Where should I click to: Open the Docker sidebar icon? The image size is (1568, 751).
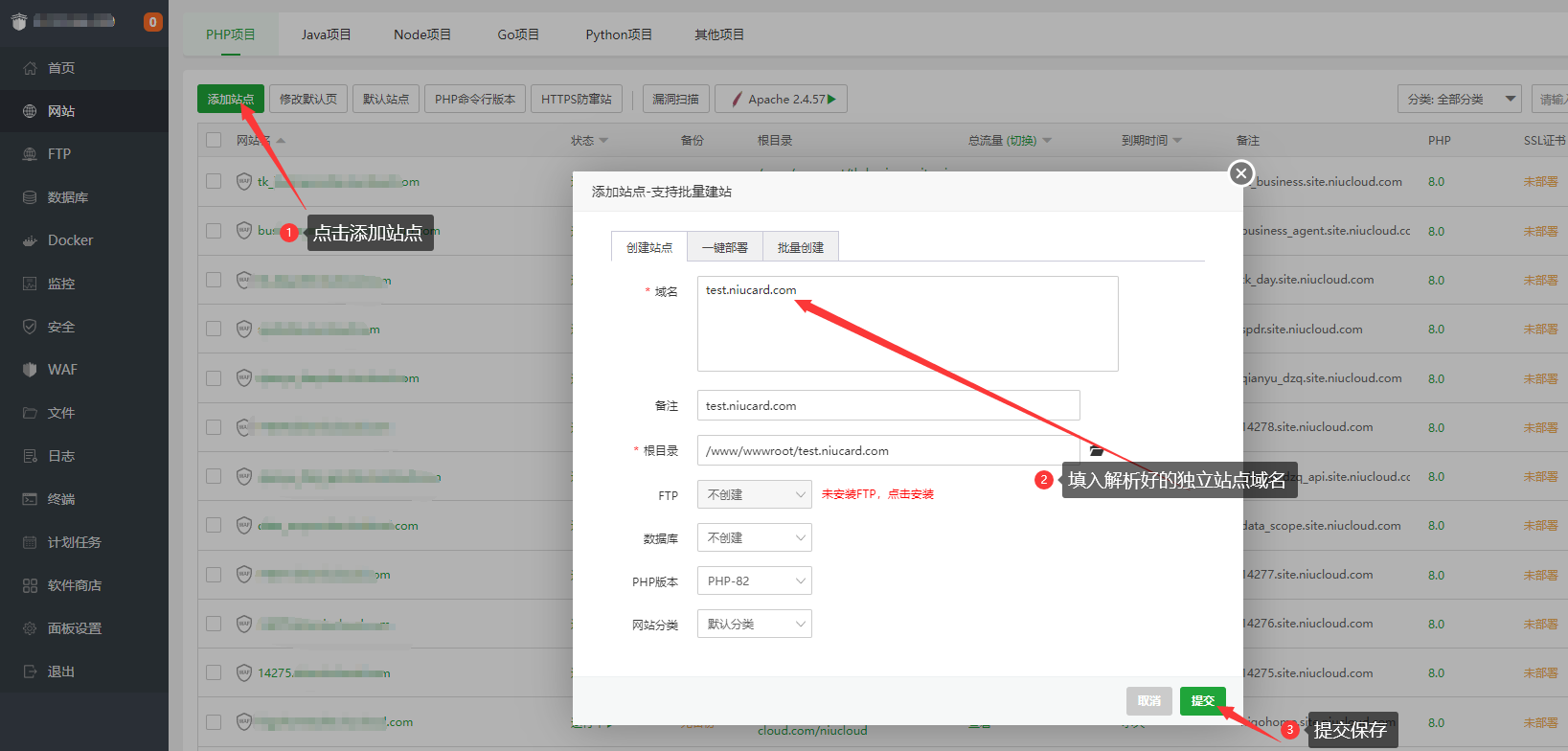(30, 240)
